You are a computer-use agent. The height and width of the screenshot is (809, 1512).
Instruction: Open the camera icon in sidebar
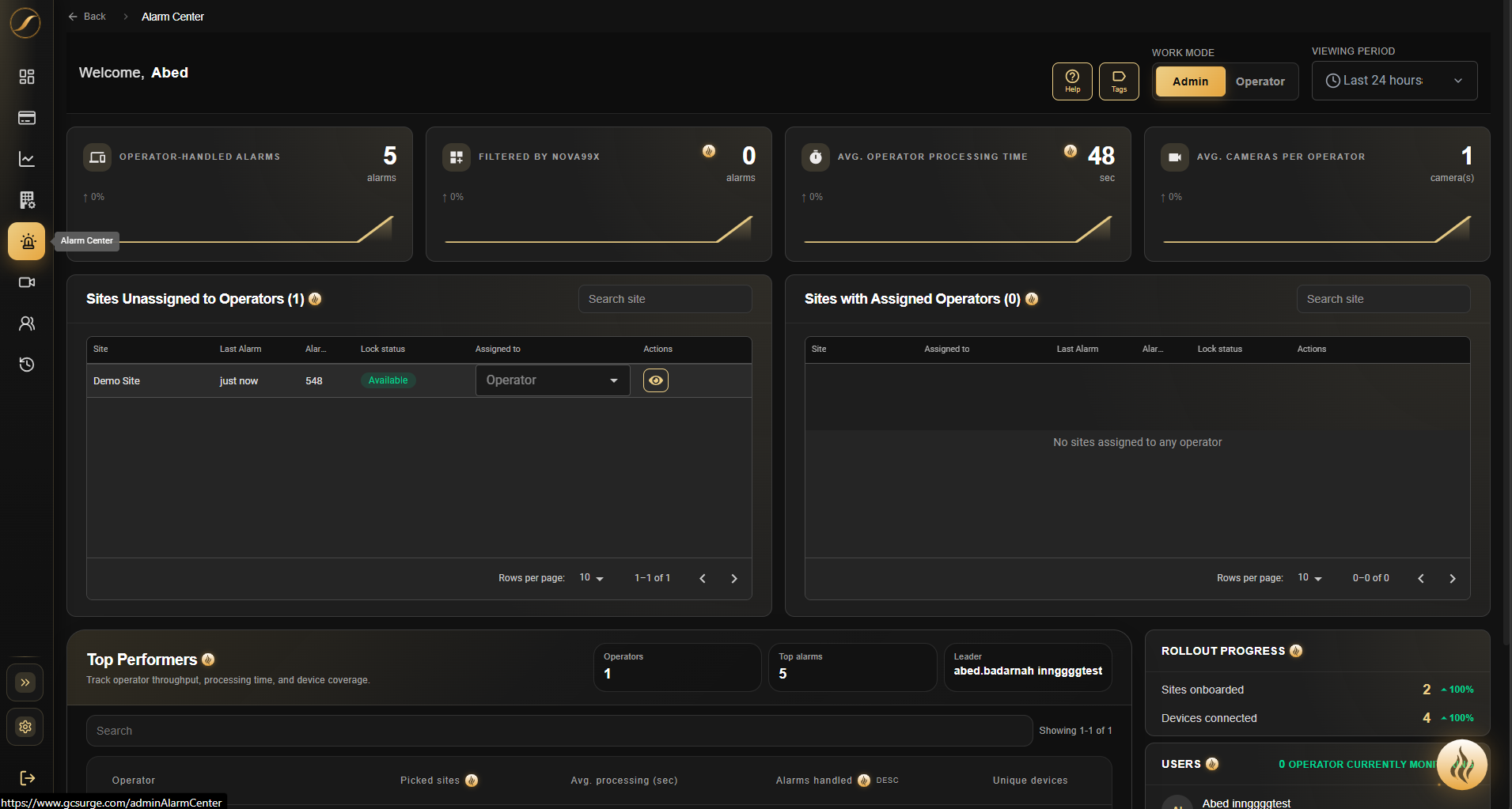(x=27, y=282)
